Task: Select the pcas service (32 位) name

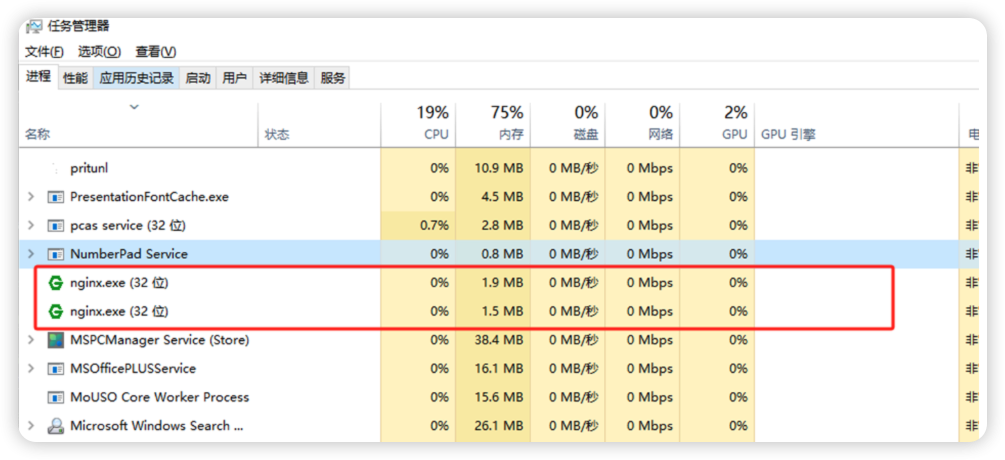Action: (x=128, y=226)
